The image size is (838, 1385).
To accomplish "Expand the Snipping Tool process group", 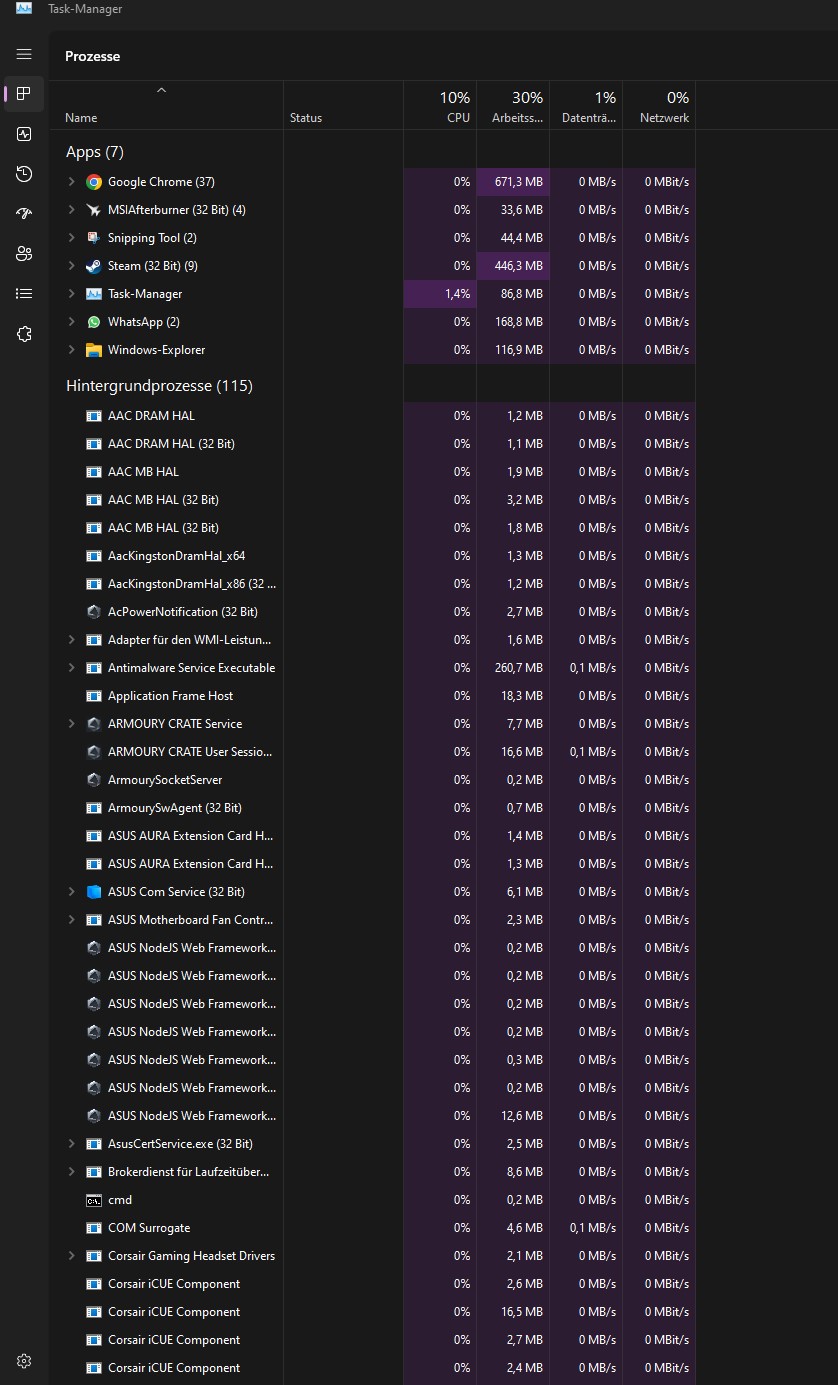I will [x=71, y=238].
